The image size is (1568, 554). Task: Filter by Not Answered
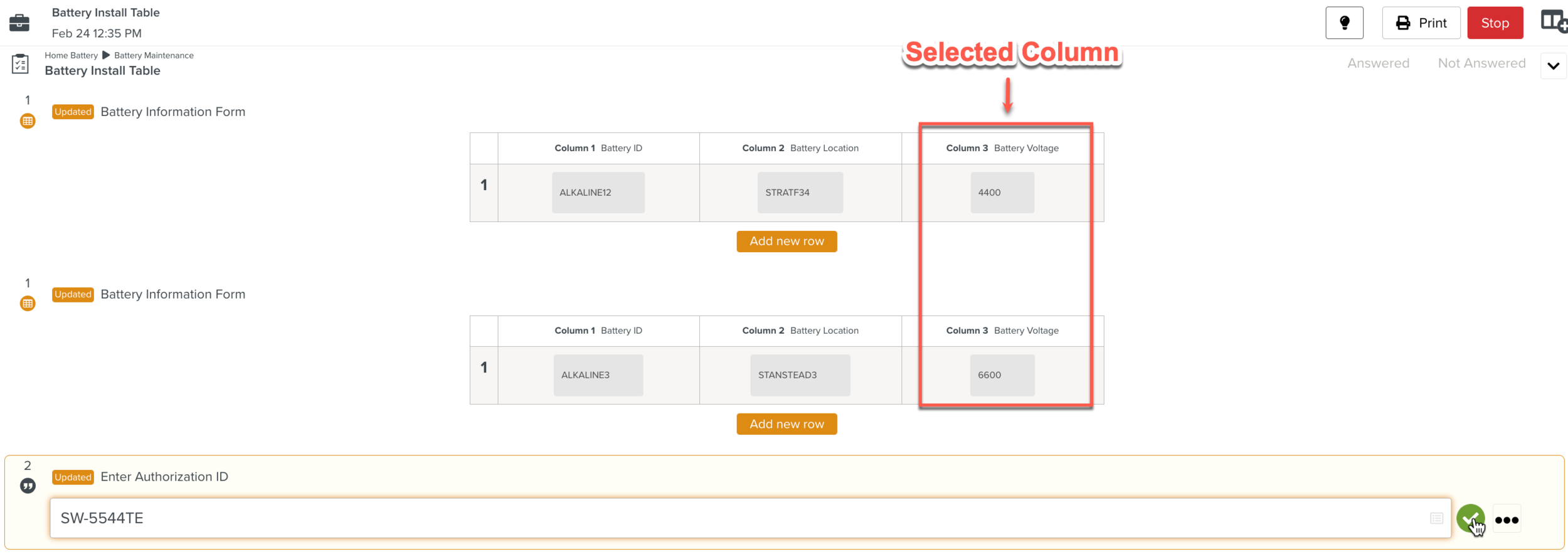point(1481,63)
